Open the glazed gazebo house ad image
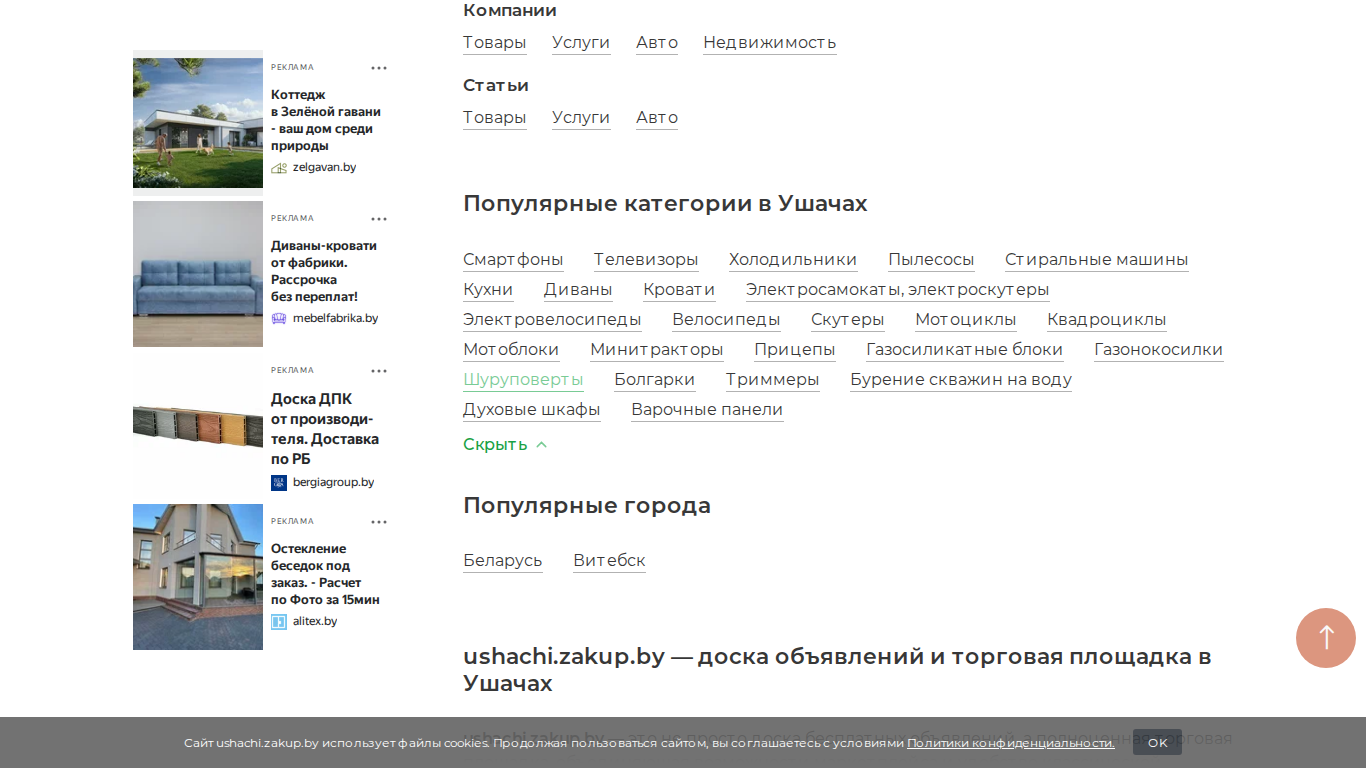 [198, 577]
